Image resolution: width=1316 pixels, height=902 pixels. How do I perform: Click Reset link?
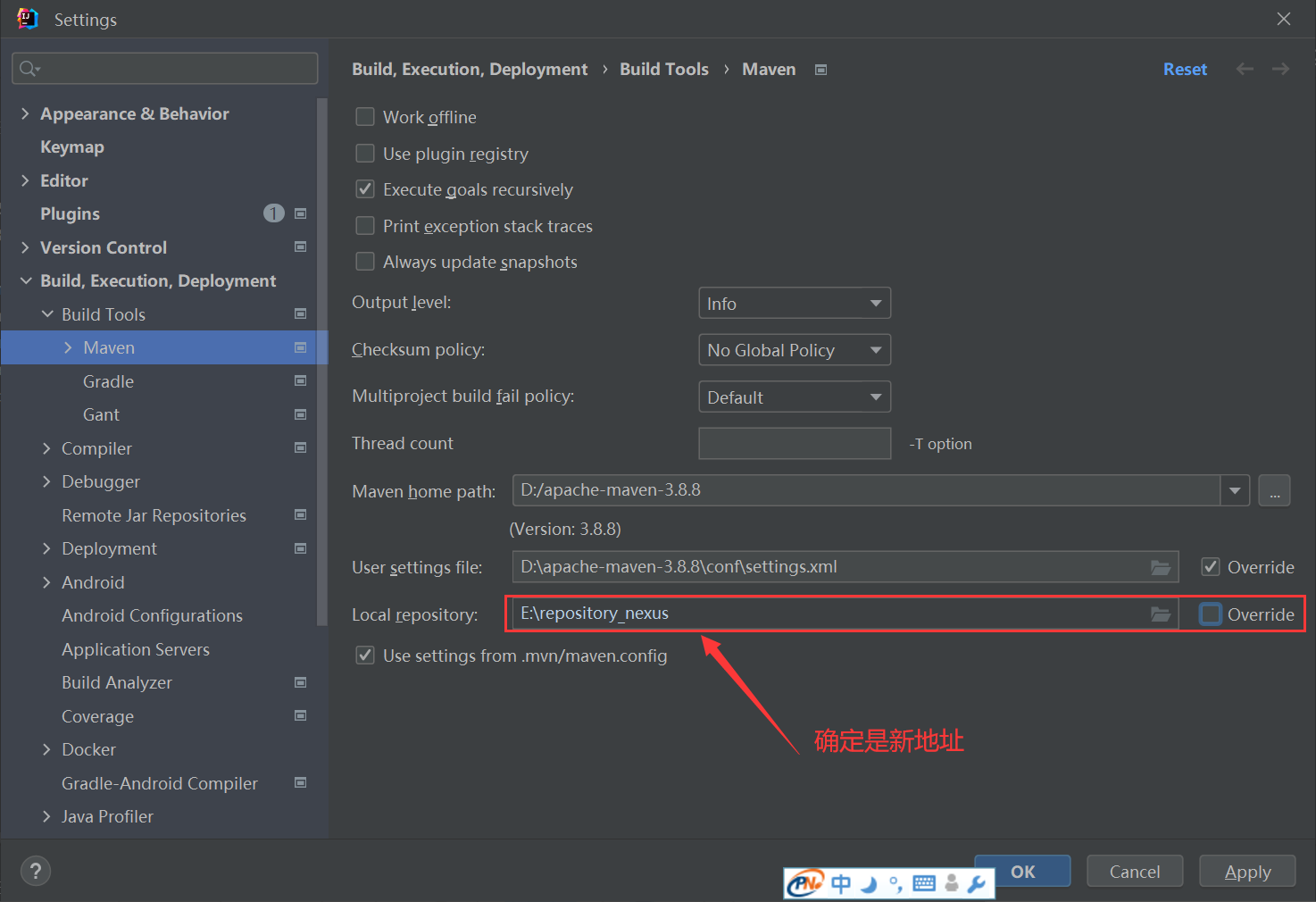coord(1185,69)
